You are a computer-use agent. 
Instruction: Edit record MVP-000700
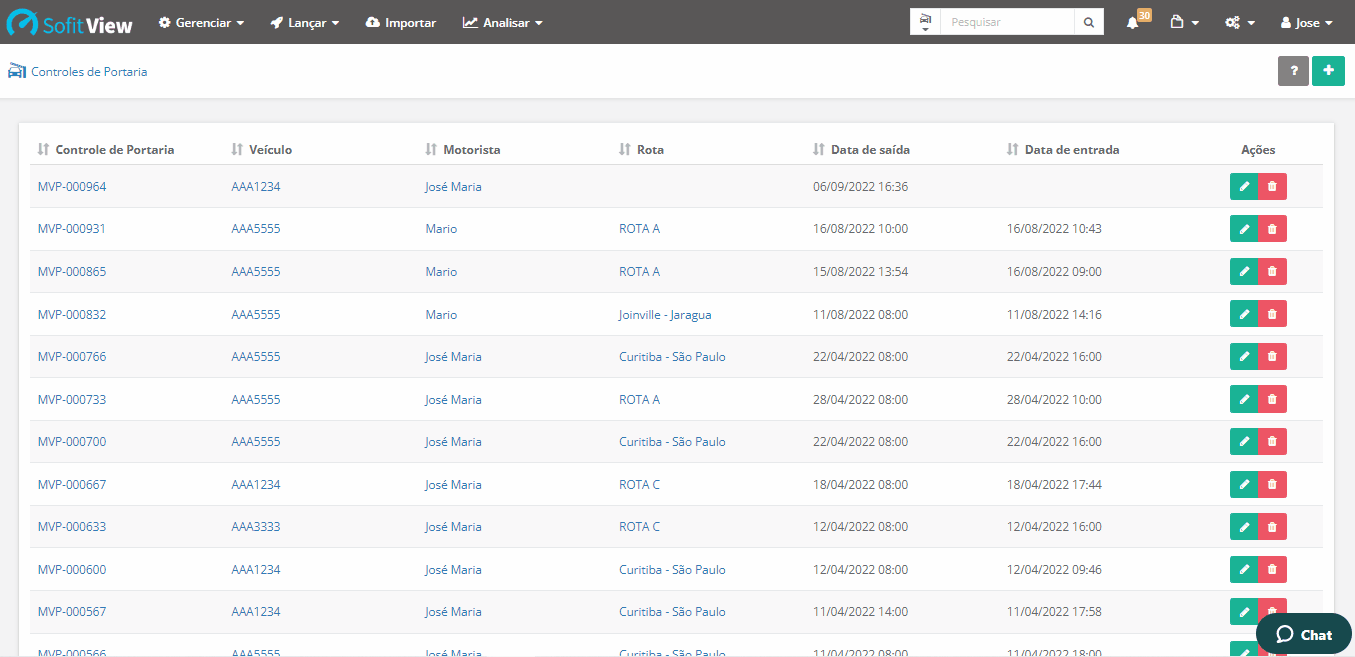[1244, 441]
